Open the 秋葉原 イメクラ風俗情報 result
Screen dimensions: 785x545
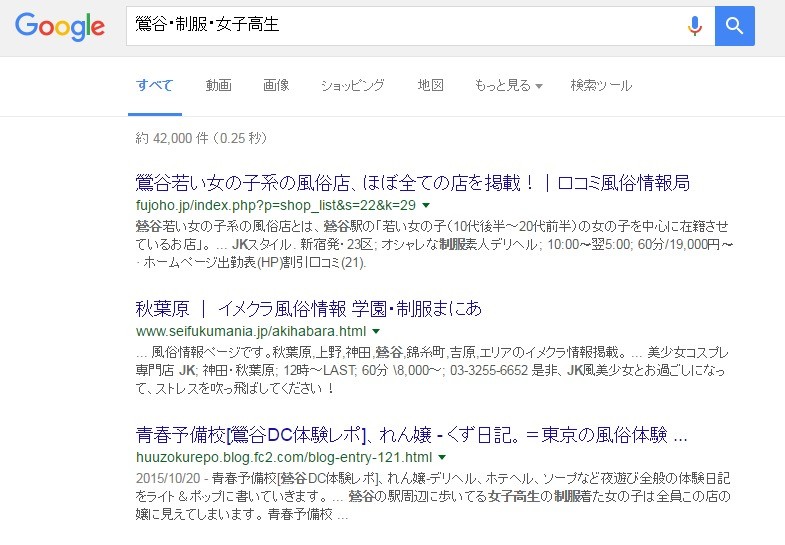click(x=308, y=309)
